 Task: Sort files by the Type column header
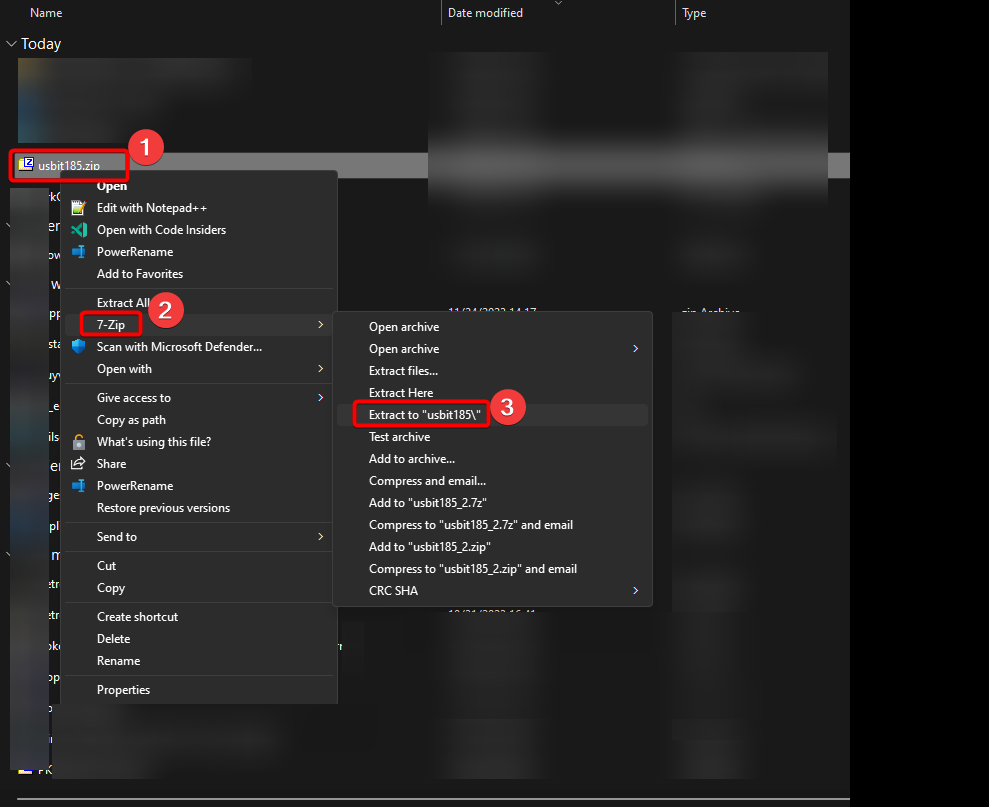694,13
